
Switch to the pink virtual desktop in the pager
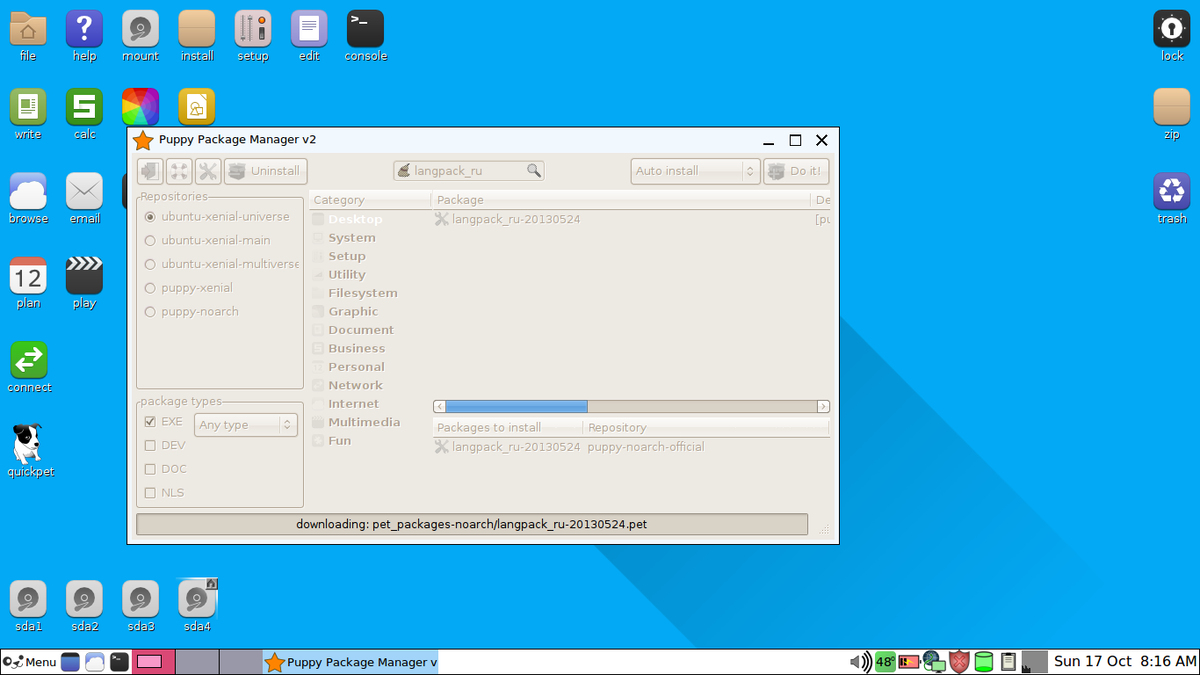pos(154,662)
